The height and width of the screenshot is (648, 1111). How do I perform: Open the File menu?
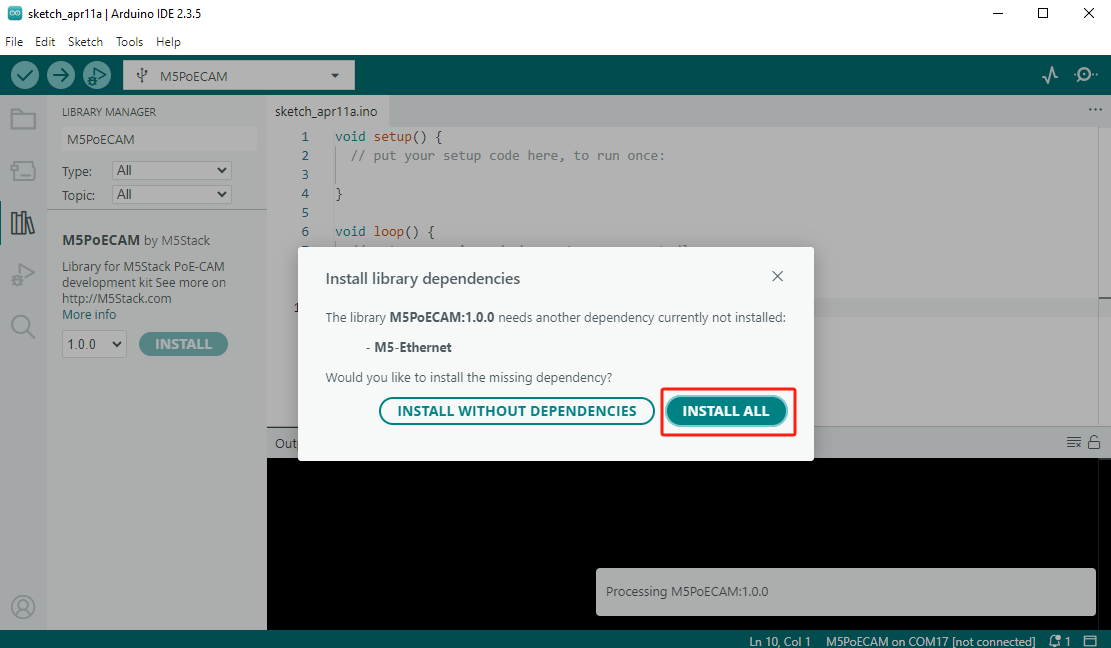coord(14,42)
